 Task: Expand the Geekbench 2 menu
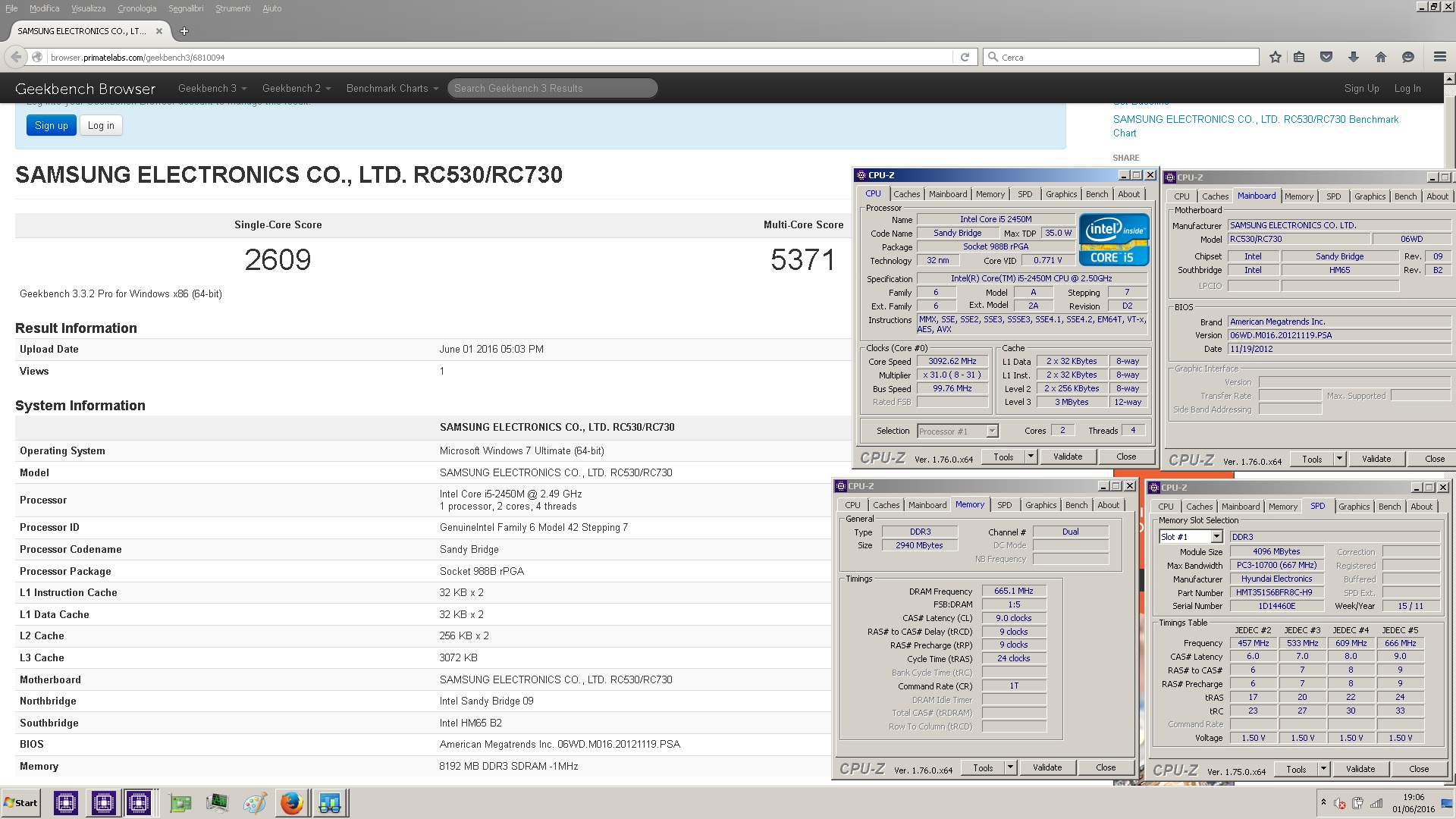tap(297, 88)
